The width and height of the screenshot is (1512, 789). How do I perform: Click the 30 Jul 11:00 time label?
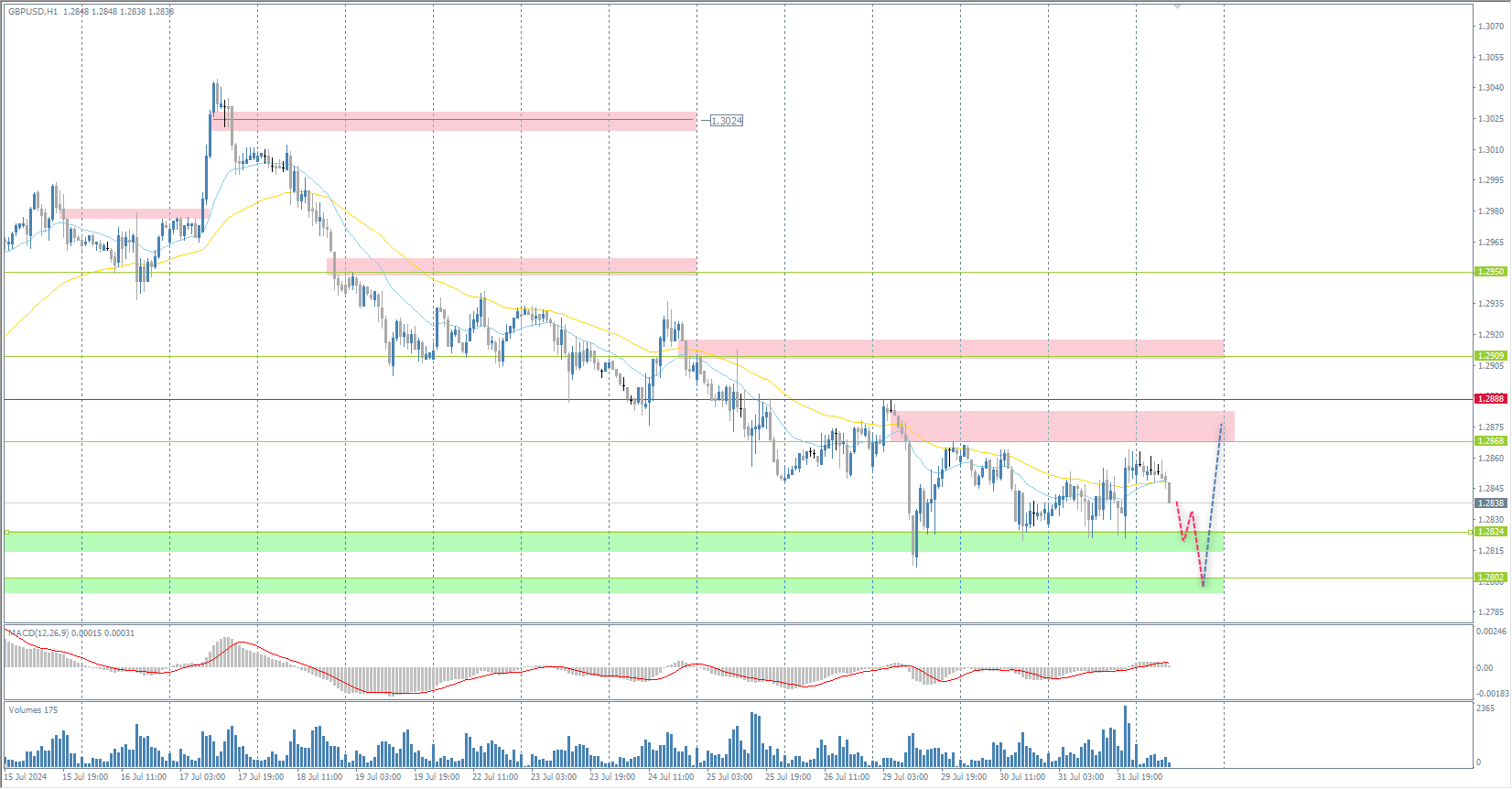(1022, 777)
